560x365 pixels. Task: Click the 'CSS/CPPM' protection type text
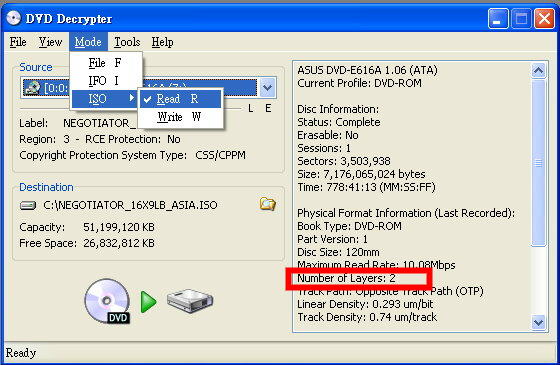coord(220,155)
